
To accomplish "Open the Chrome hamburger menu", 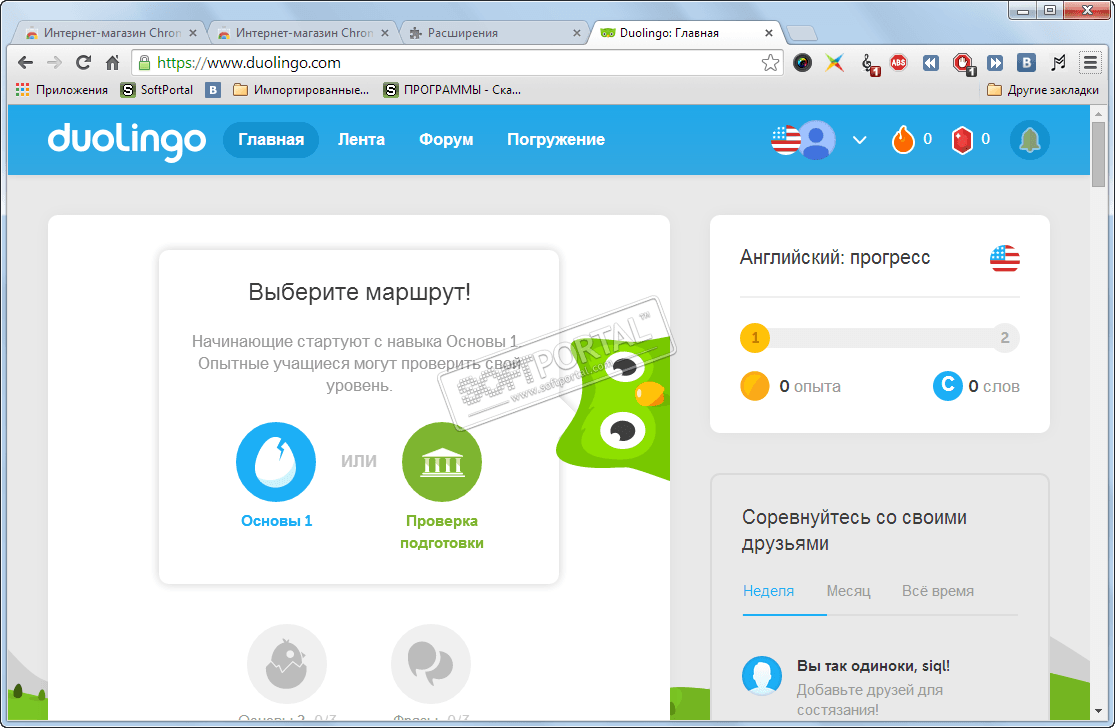I will pyautogui.click(x=1090, y=63).
